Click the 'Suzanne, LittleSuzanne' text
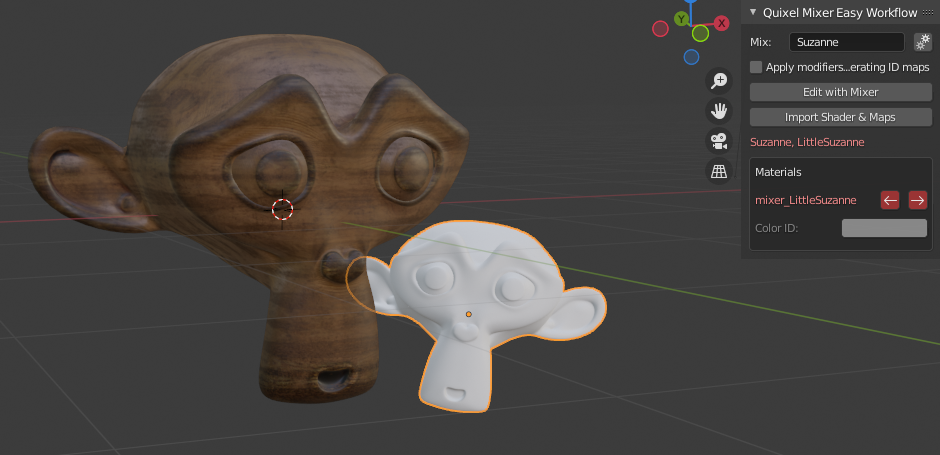The height and width of the screenshot is (455, 940). [807, 142]
